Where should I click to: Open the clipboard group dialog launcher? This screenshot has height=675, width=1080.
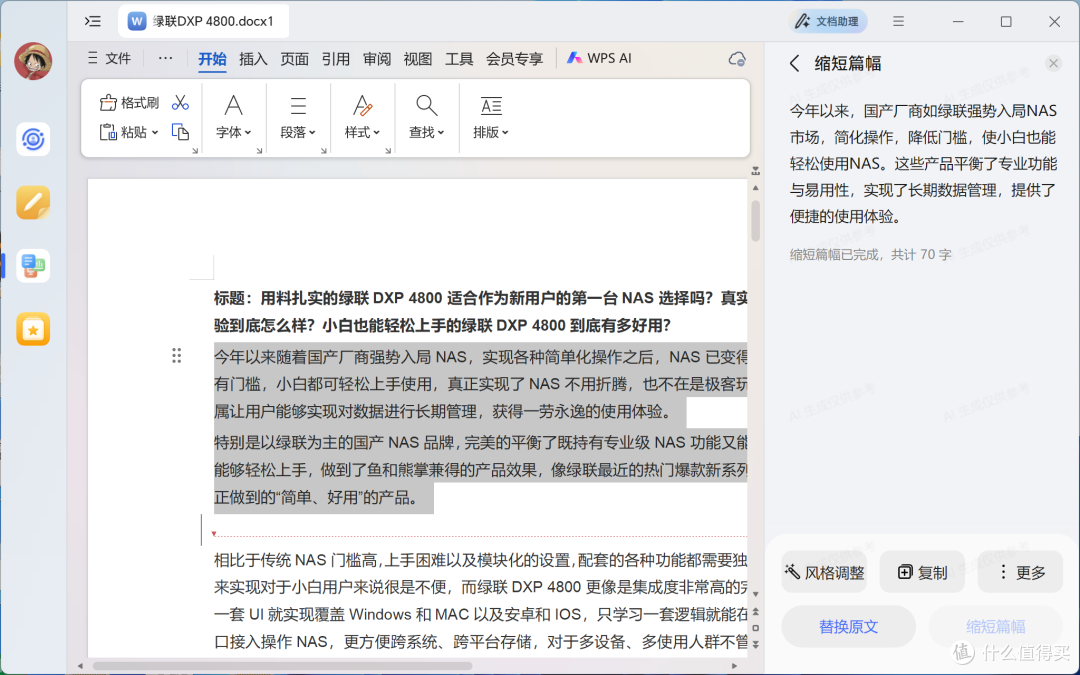pos(195,150)
